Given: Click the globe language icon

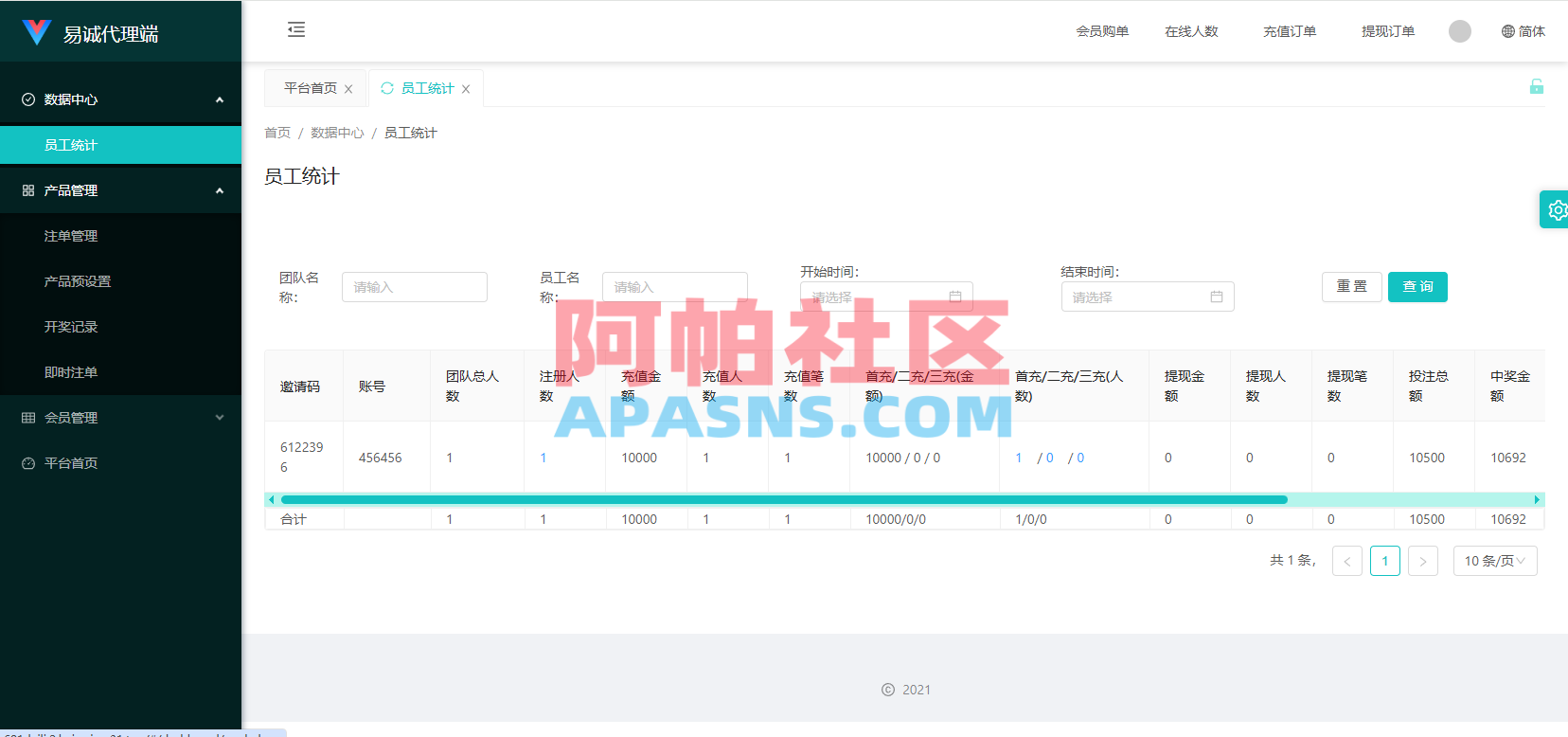Looking at the screenshot, I should (1508, 31).
